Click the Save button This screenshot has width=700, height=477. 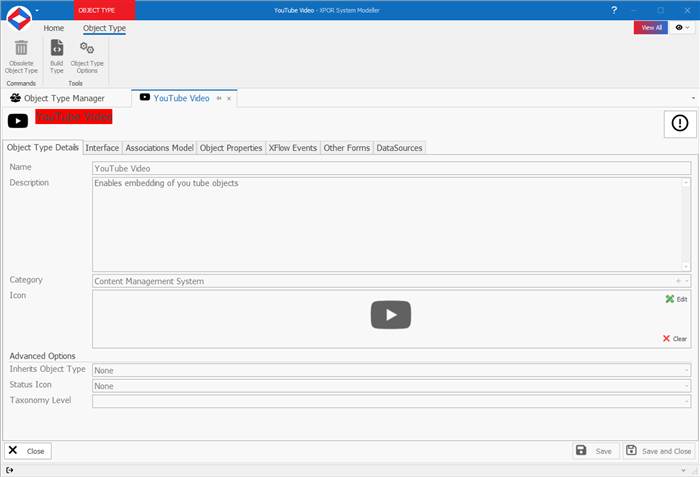[596, 451]
